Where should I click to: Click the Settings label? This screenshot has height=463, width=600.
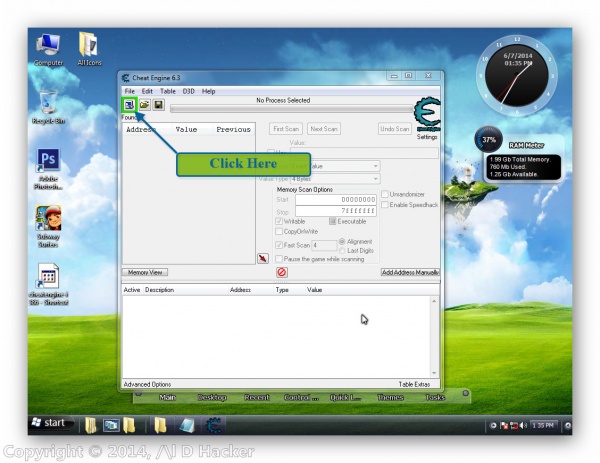(x=427, y=137)
